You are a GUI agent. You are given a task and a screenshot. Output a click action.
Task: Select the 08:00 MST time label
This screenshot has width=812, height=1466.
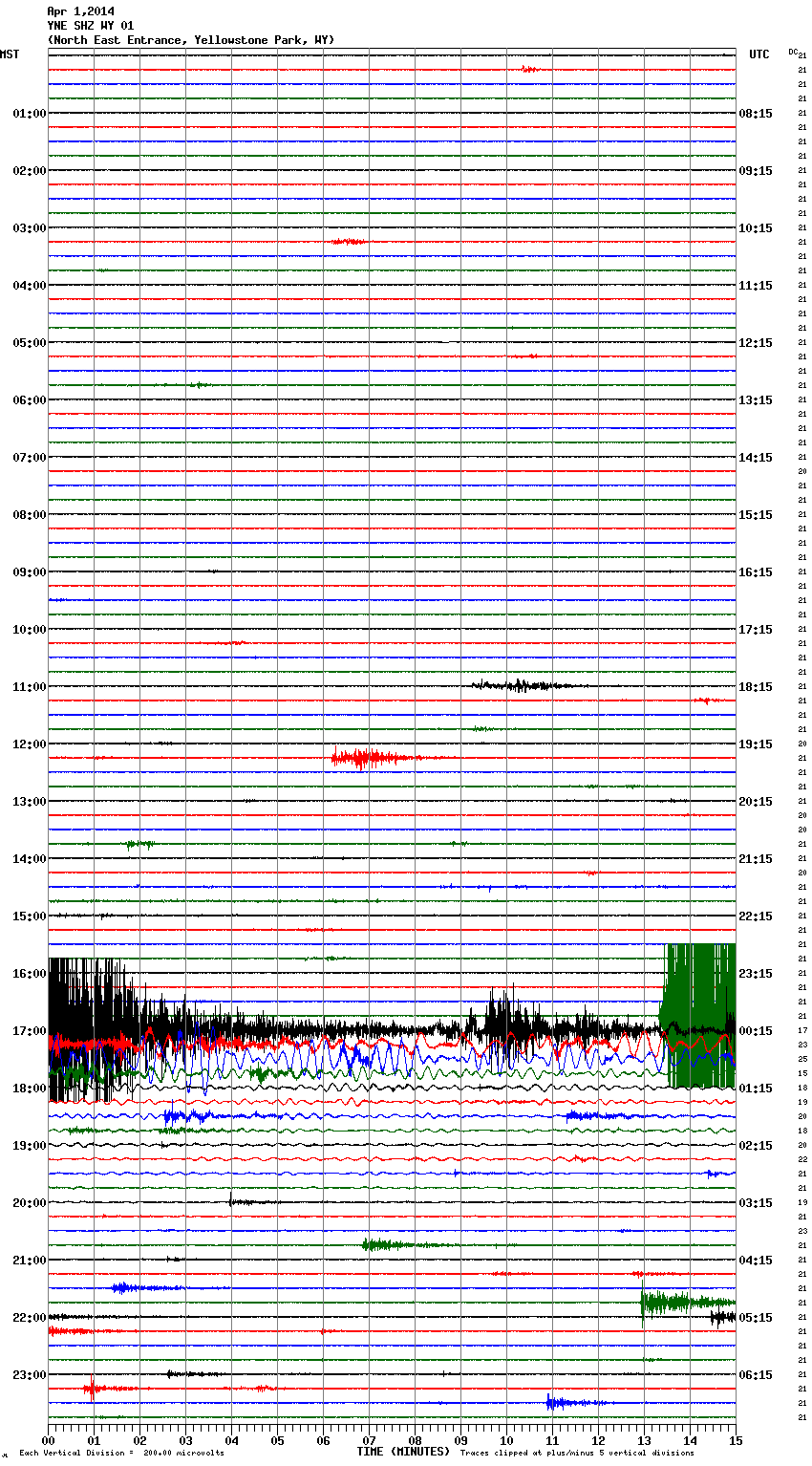30,515
